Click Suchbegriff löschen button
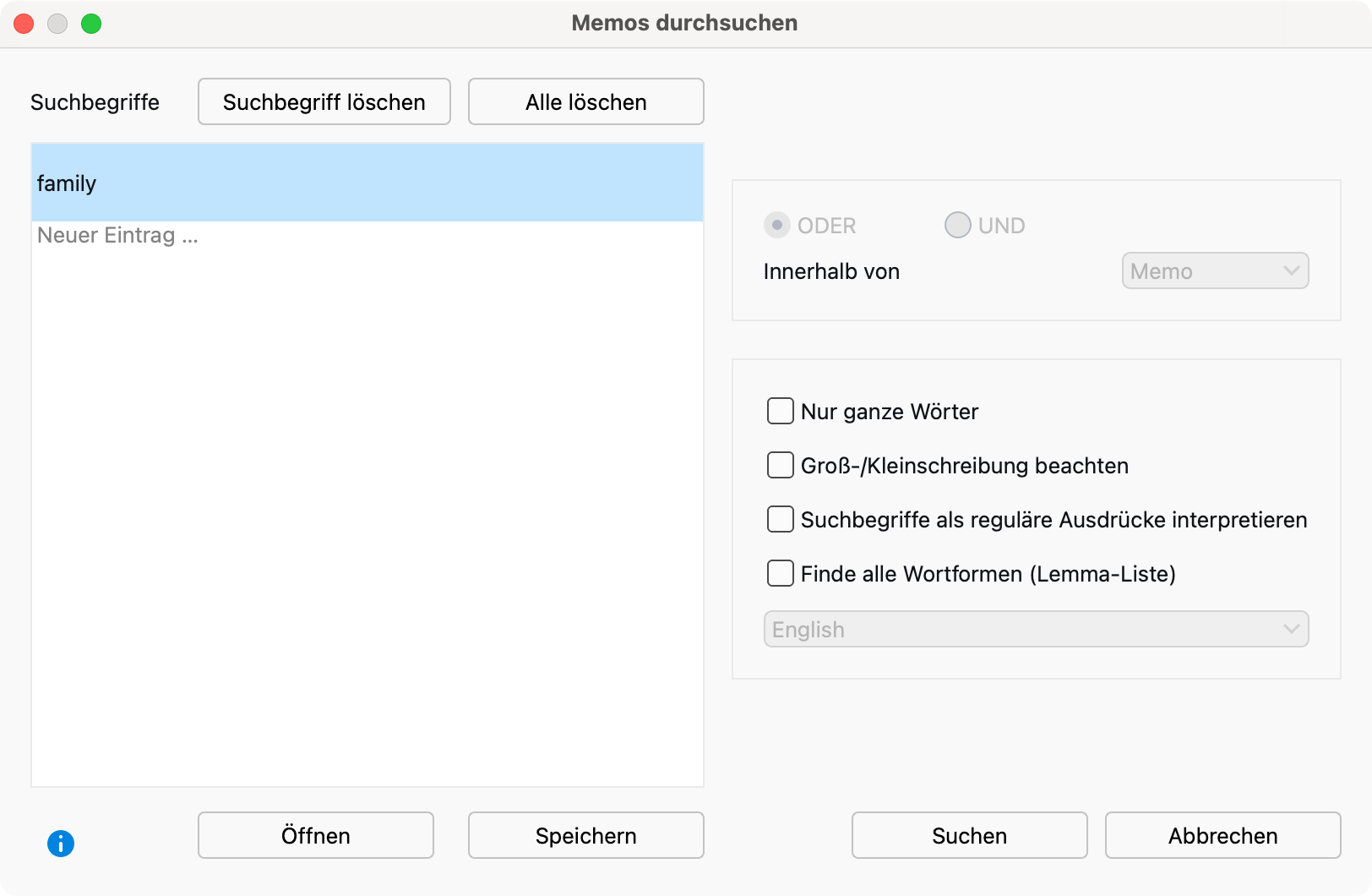1372x896 pixels. 324,101
